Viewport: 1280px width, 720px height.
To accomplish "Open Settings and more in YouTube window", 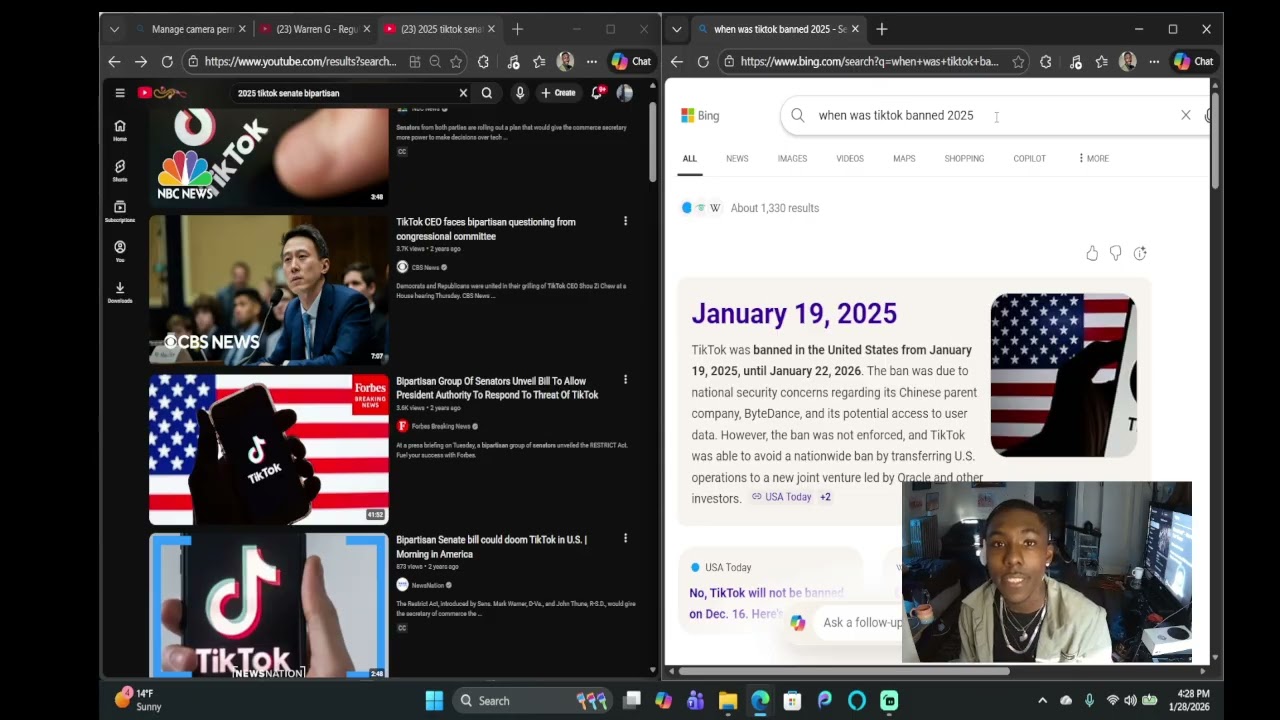I will click(592, 62).
